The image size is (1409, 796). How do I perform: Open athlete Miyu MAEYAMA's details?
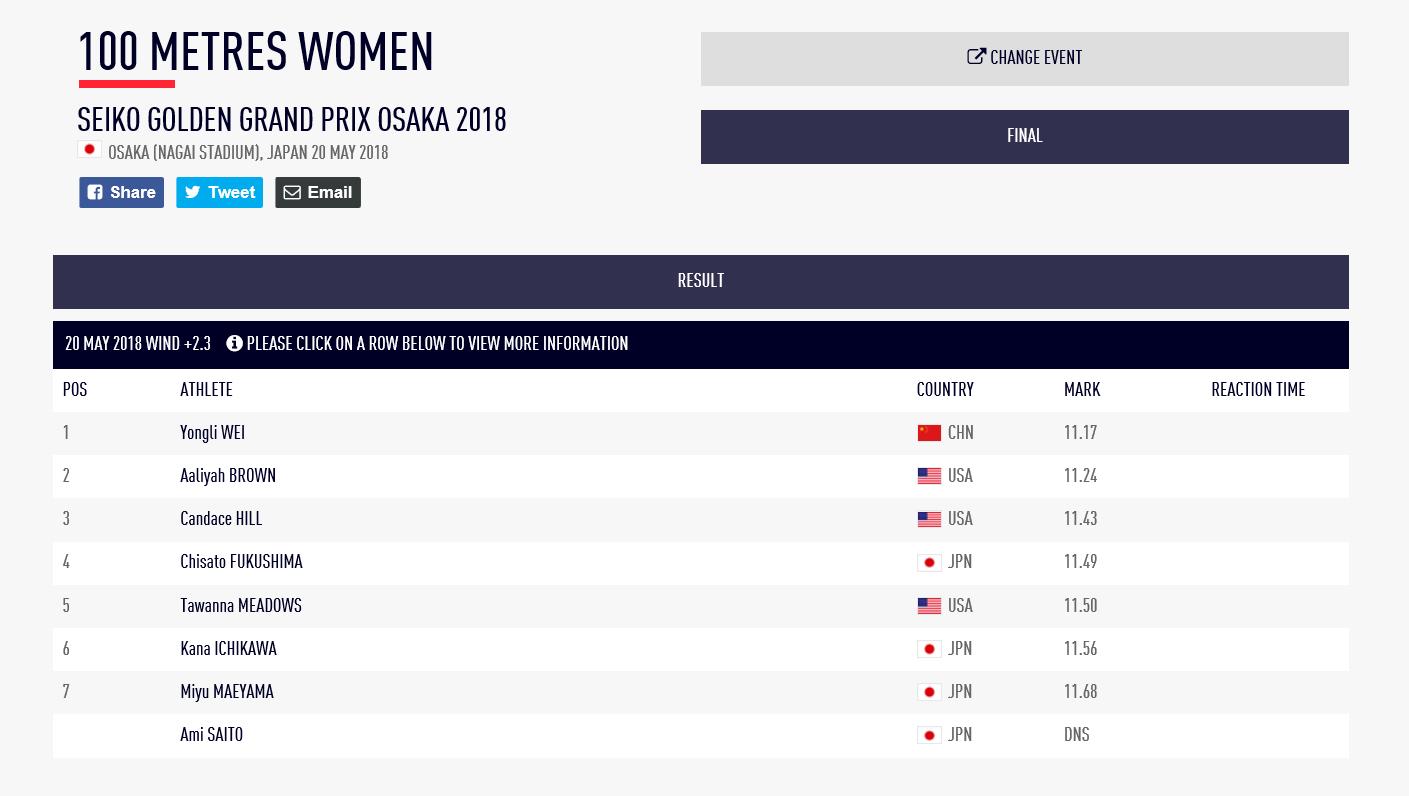[x=227, y=692]
